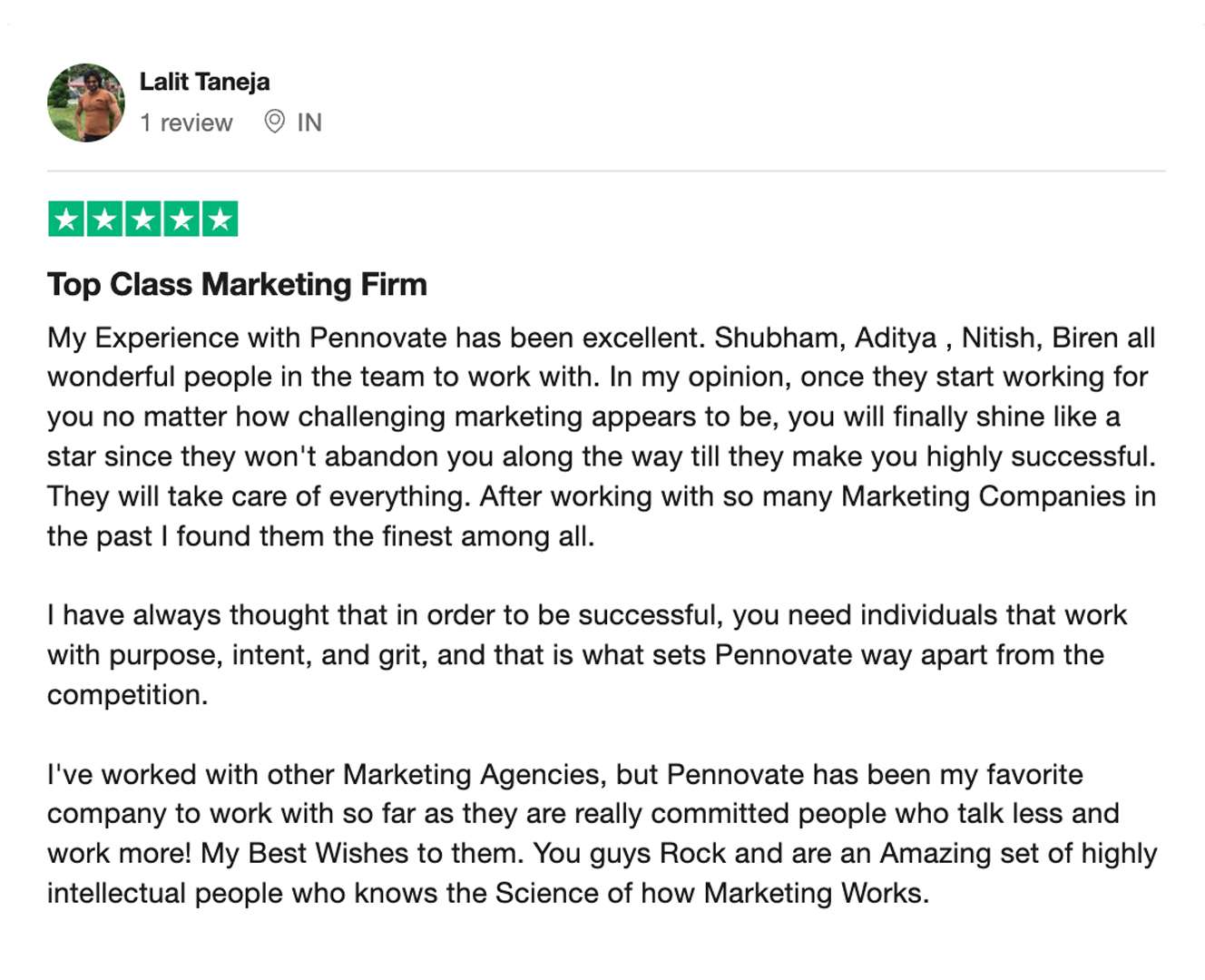This screenshot has height=980, width=1205.
Task: Select the '1 review' count text
Action: [186, 122]
